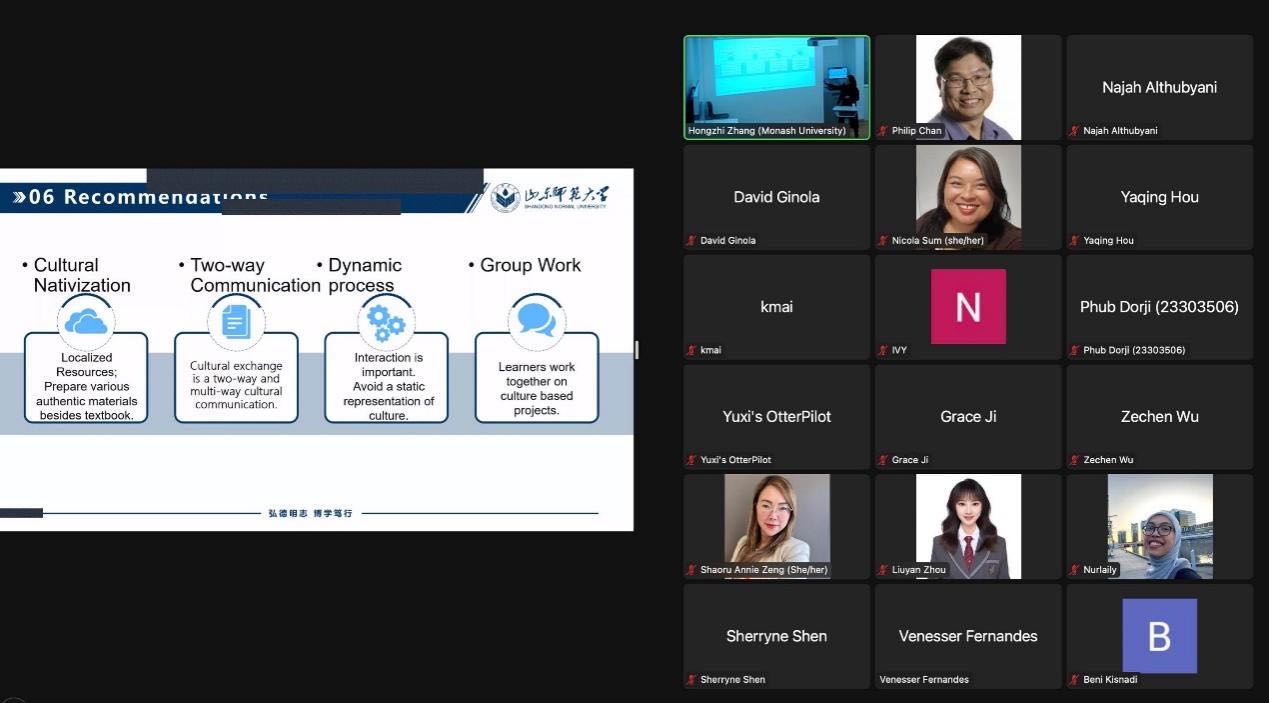Click the muted mic icon beside Nurlaily's name
1269x703 pixels.
(1074, 570)
